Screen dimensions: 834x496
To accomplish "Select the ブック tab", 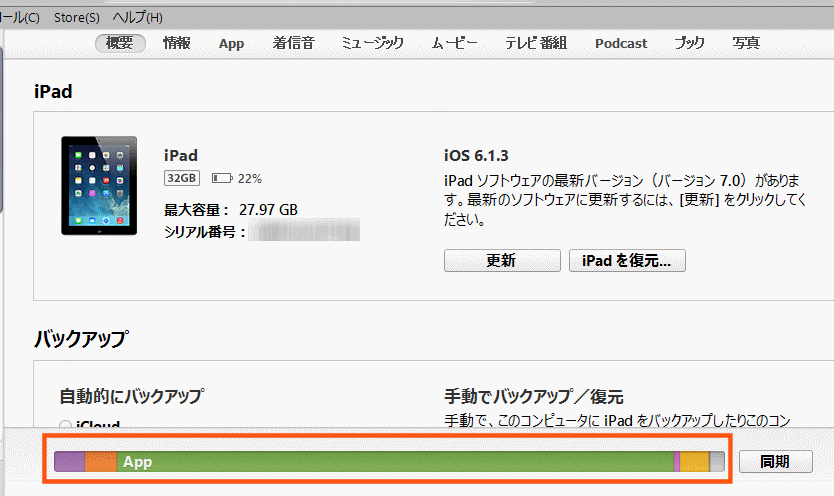I will point(689,43).
